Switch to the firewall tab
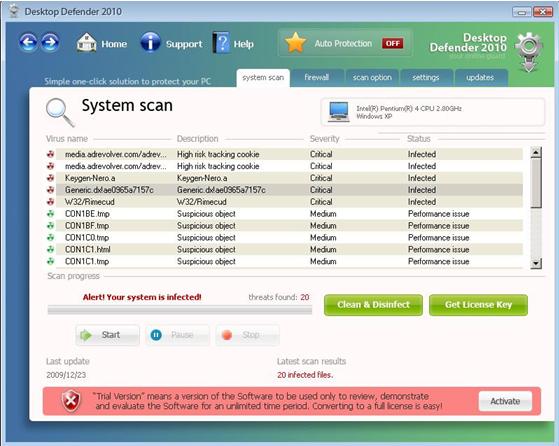Viewport: 559px width, 446px height. pyautogui.click(x=317, y=78)
